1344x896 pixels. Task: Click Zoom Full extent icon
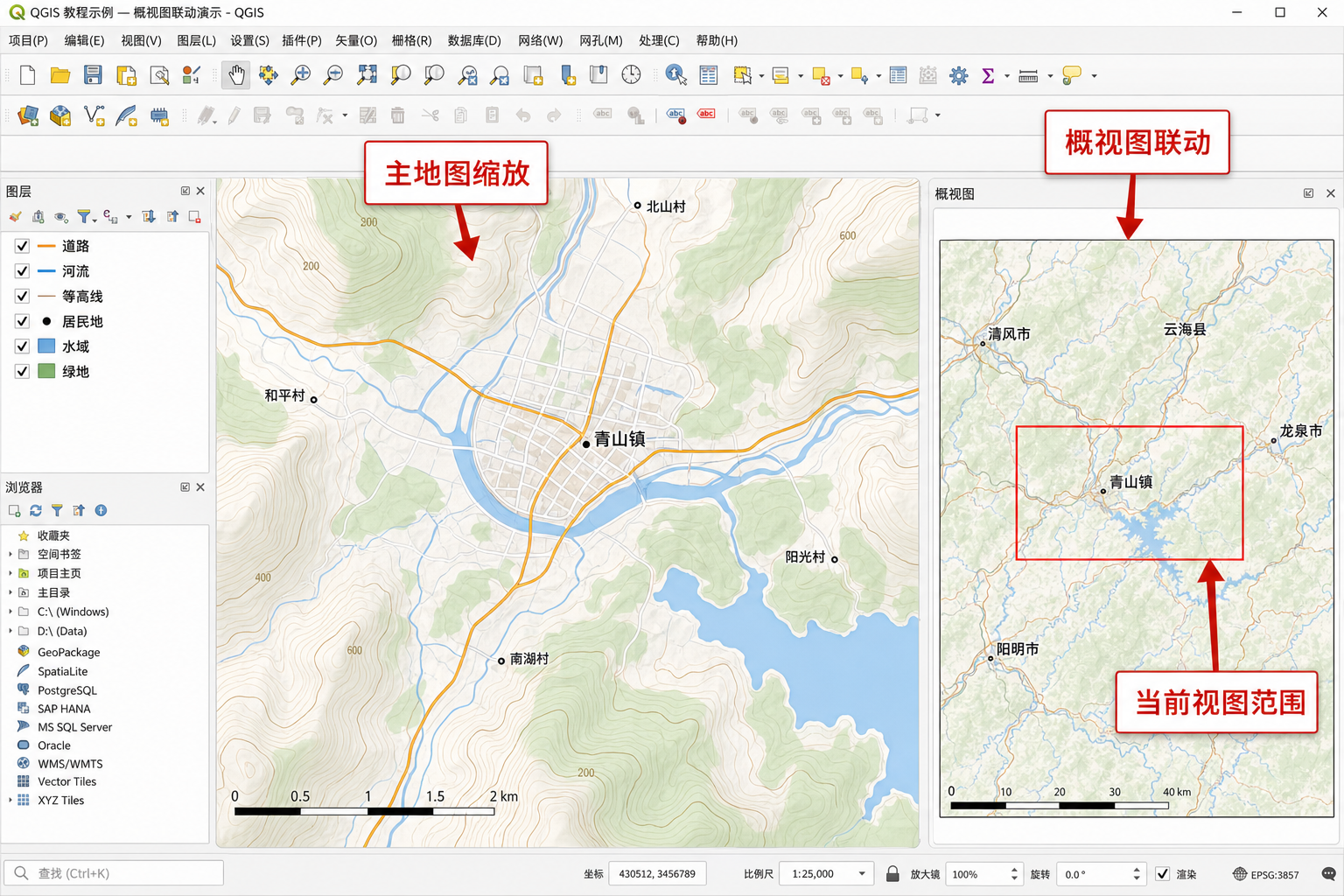(x=367, y=75)
